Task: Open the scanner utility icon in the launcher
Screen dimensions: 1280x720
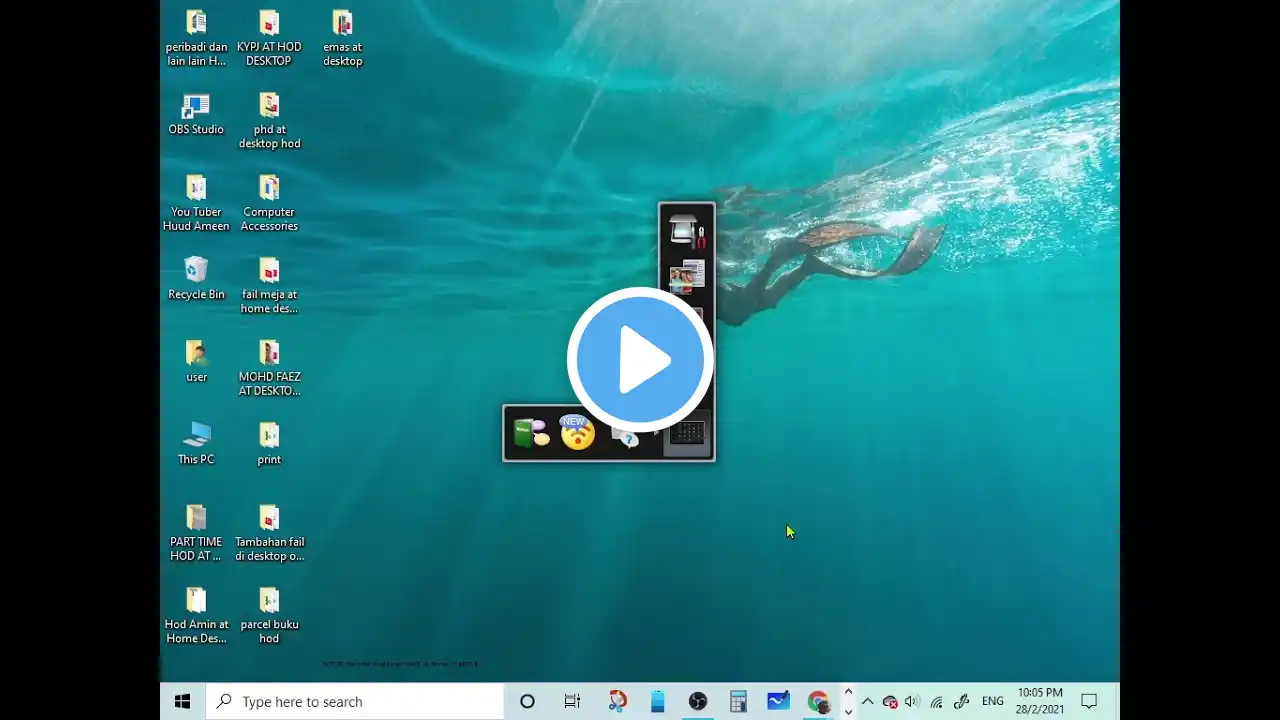Action: tap(687, 231)
